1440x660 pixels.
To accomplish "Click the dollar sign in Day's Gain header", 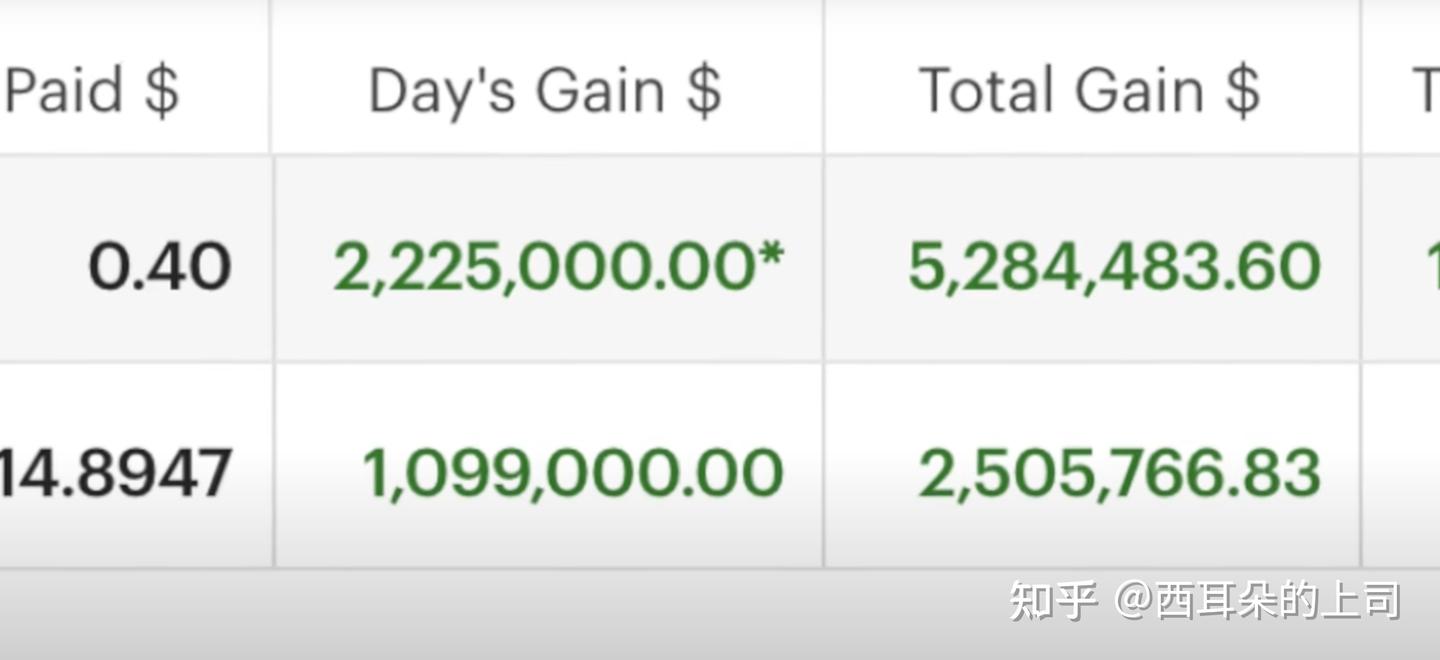I will 704,90.
